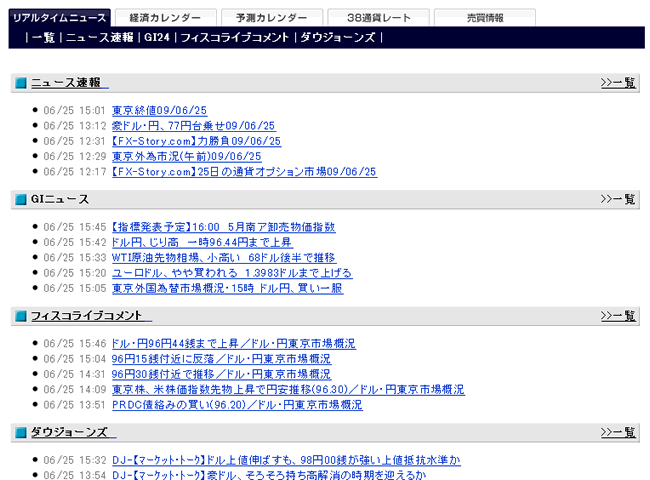The image size is (650, 480).
Task: Open >>一覧 for the フィスコライブコメント section
Action: tap(618, 316)
